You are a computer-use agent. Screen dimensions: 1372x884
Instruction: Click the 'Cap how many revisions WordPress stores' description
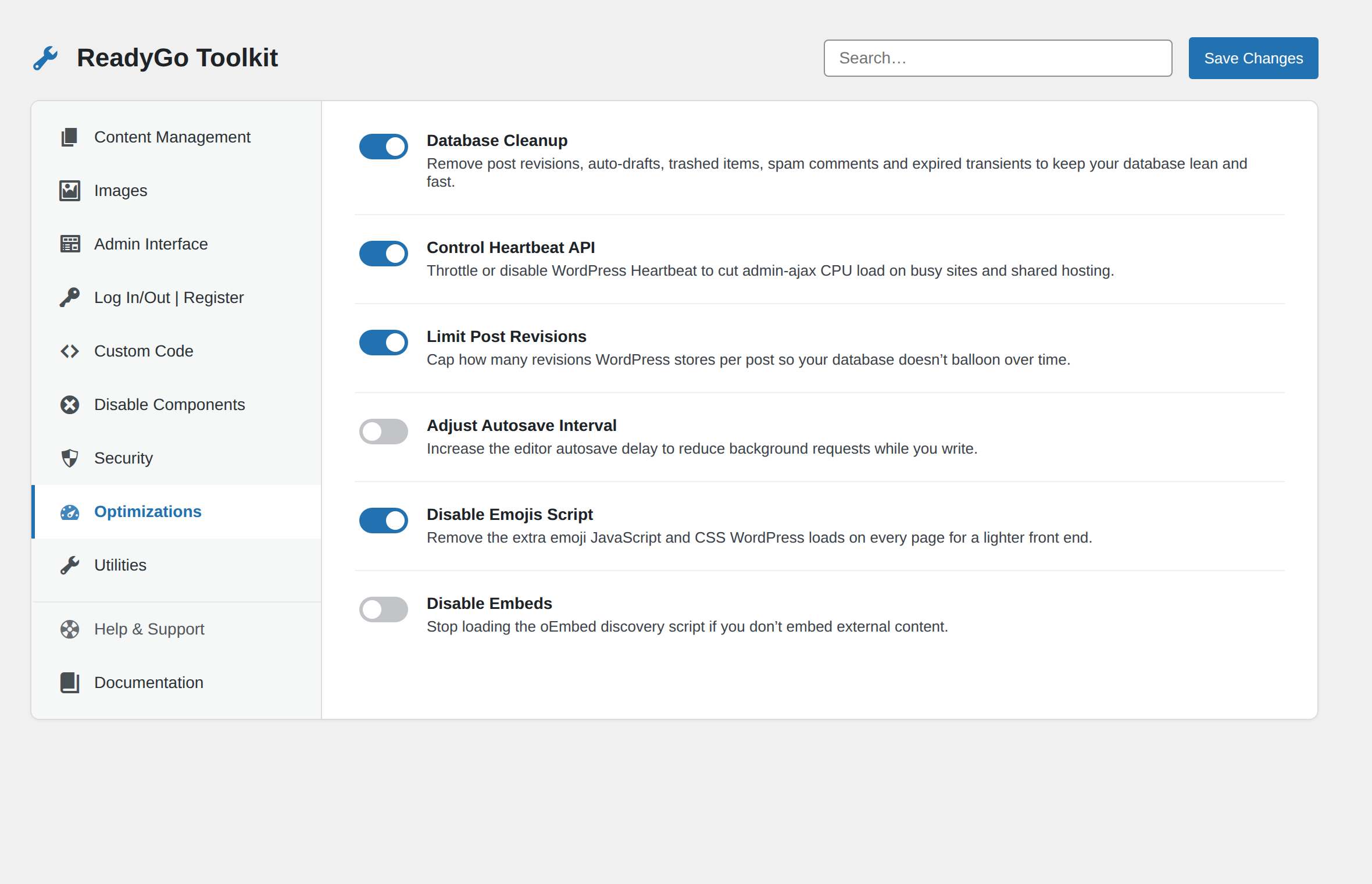[x=748, y=360]
